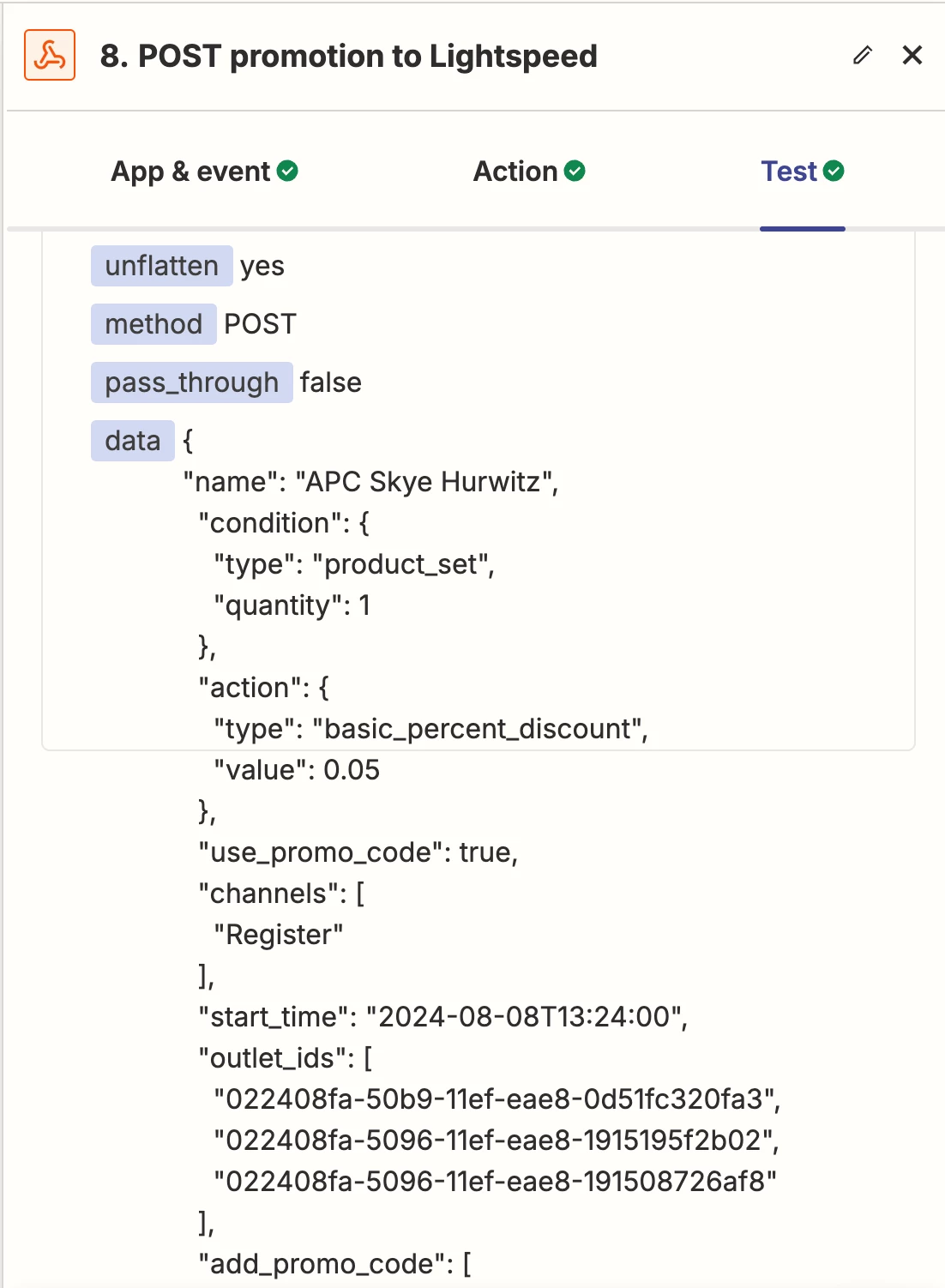Click the step title POST promotion to Lightspeed

pos(349,57)
